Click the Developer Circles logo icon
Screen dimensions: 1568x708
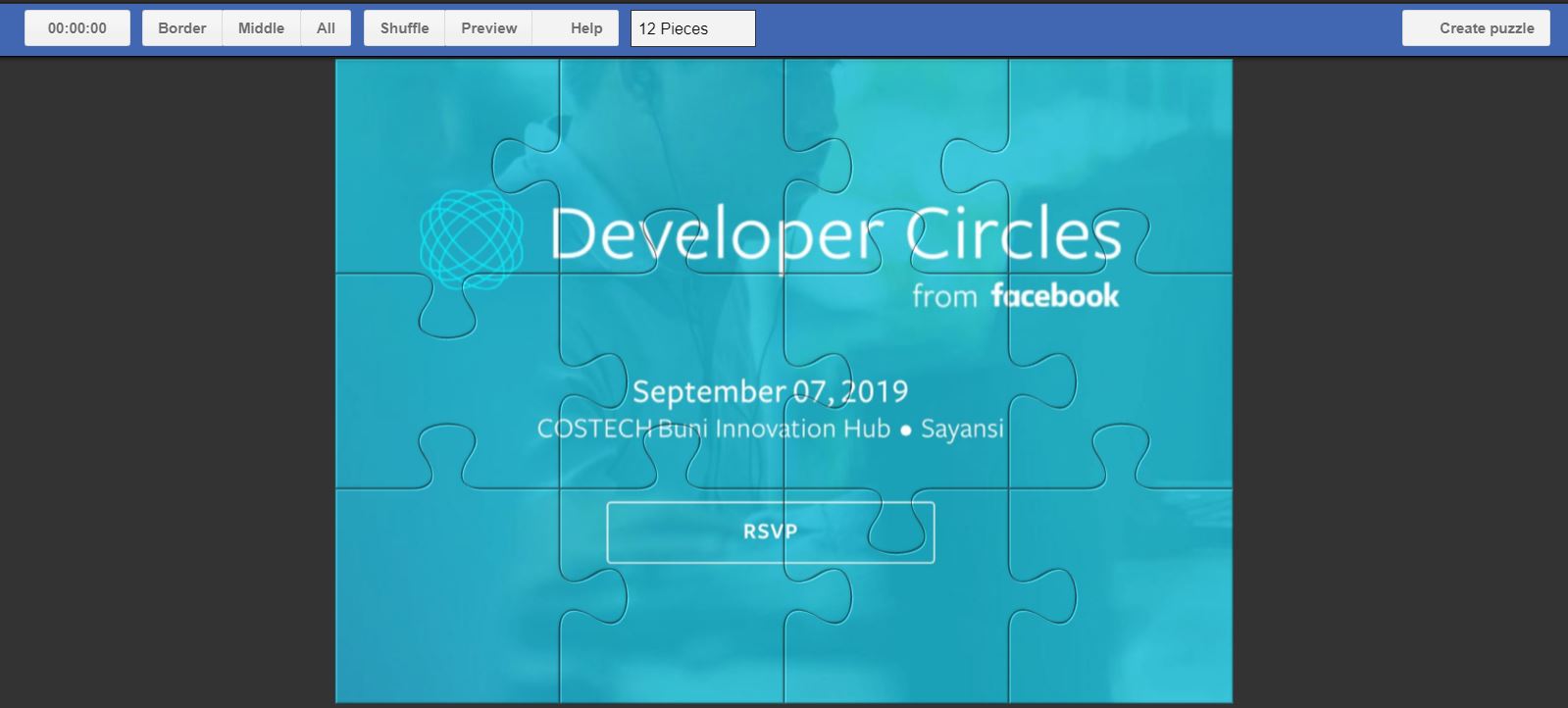(472, 239)
